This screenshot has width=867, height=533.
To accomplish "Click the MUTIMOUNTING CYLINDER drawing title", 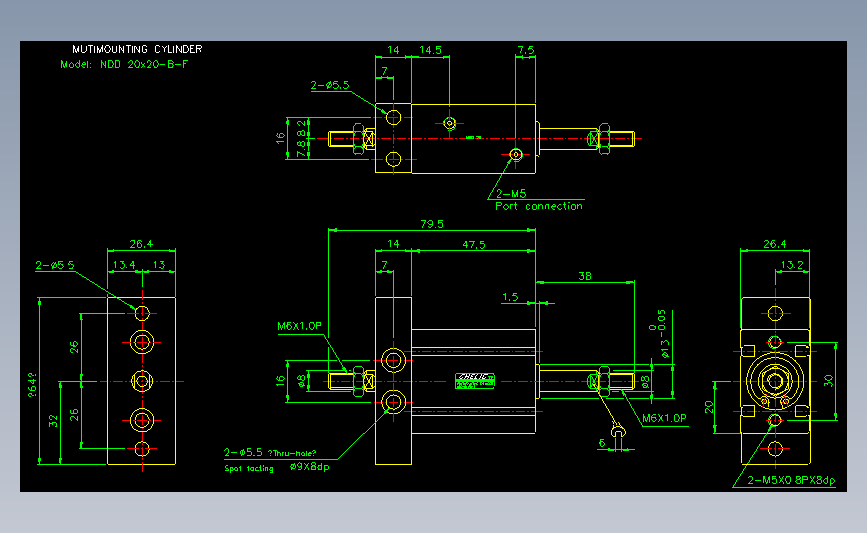I will [x=137, y=49].
